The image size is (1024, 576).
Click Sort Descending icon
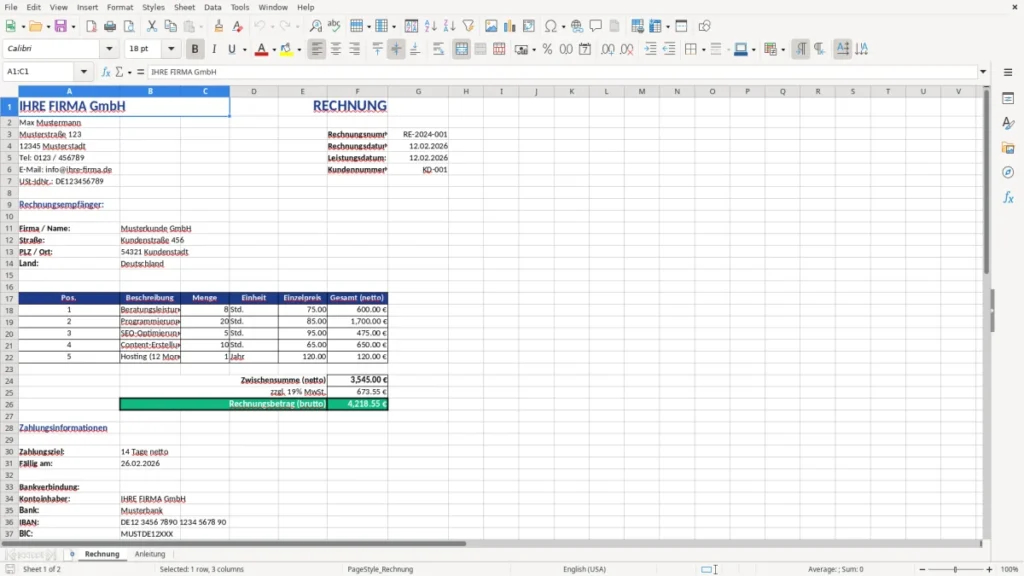(449, 26)
